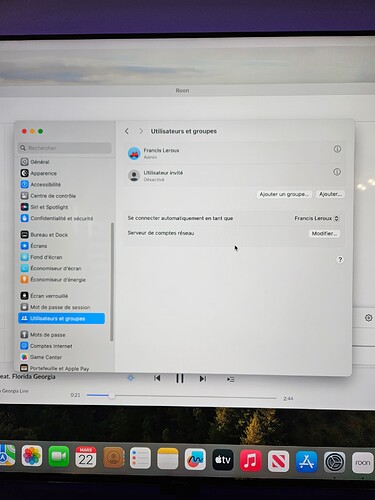Click the help question mark button
The image size is (375, 500).
340,260
